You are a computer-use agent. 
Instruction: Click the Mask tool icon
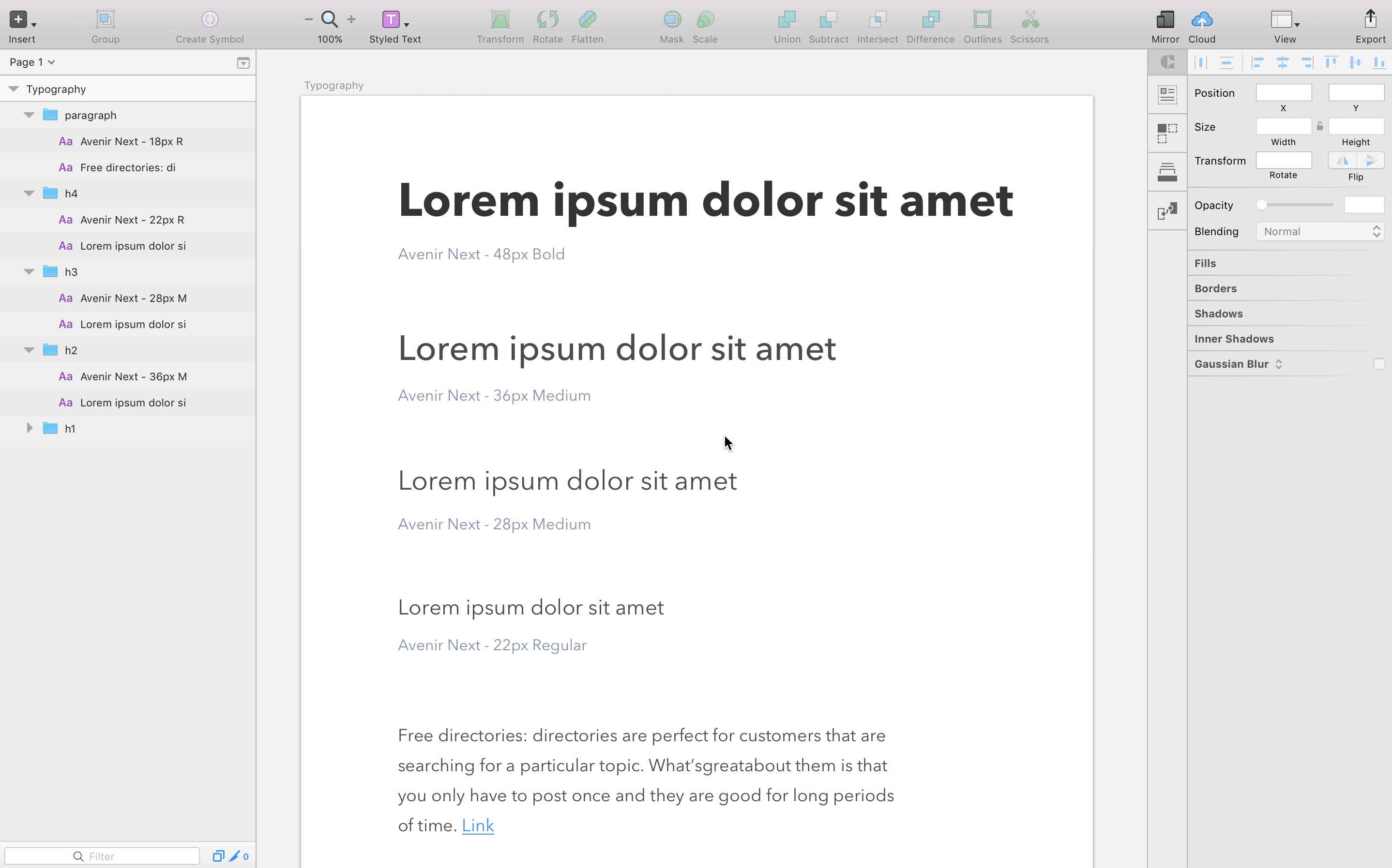(671, 19)
